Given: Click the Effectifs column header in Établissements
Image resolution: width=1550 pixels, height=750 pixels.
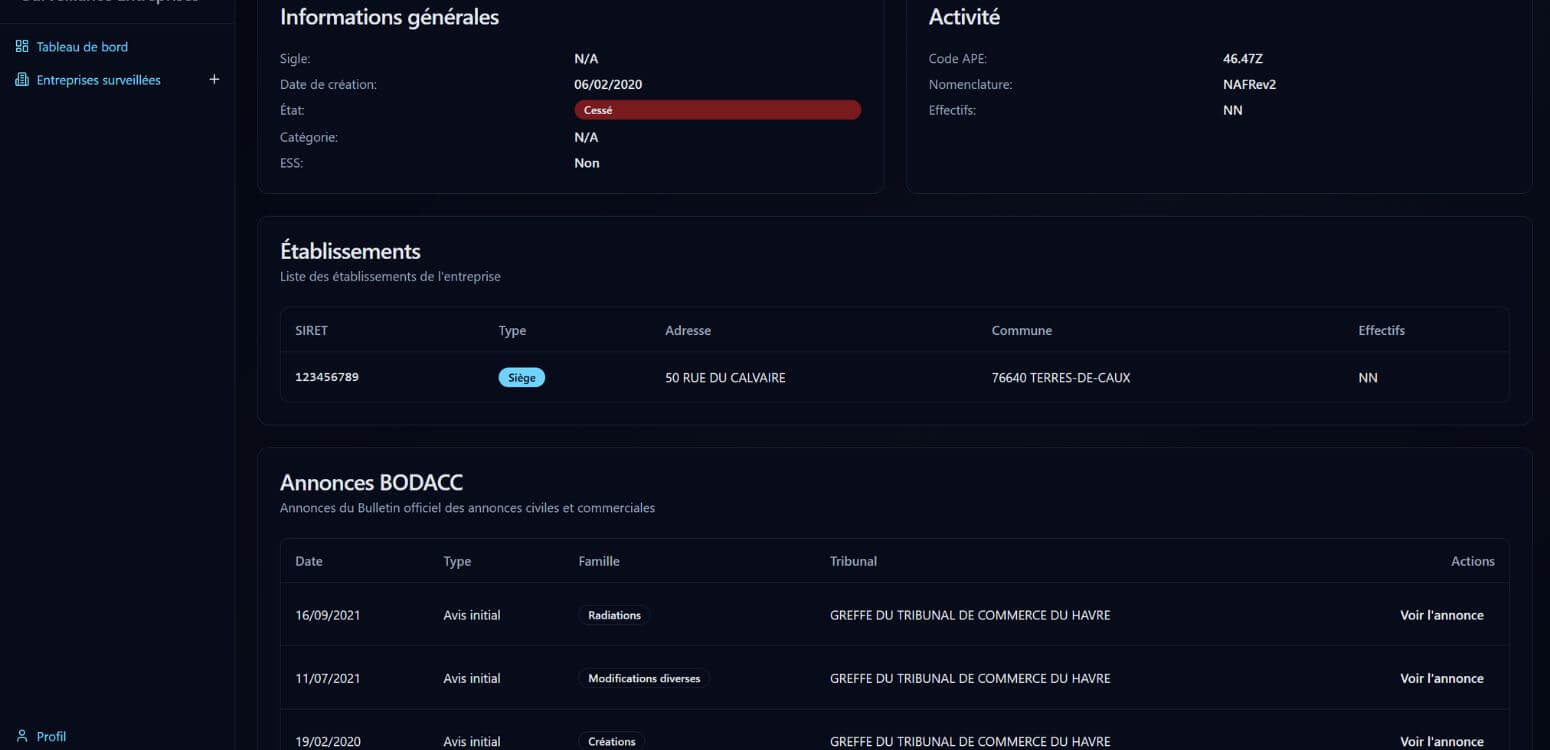Looking at the screenshot, I should [x=1381, y=330].
